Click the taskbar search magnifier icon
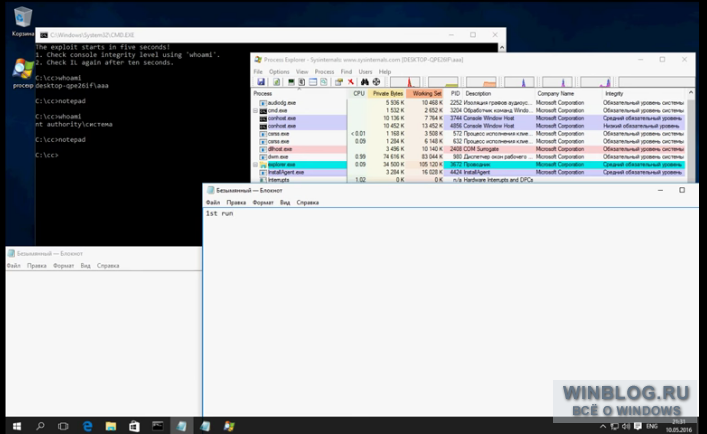Image resolution: width=707 pixels, height=434 pixels. [40, 426]
